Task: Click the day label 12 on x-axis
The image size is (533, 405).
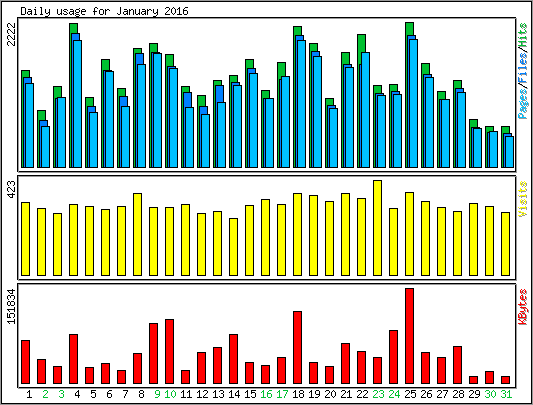Action: (202, 394)
